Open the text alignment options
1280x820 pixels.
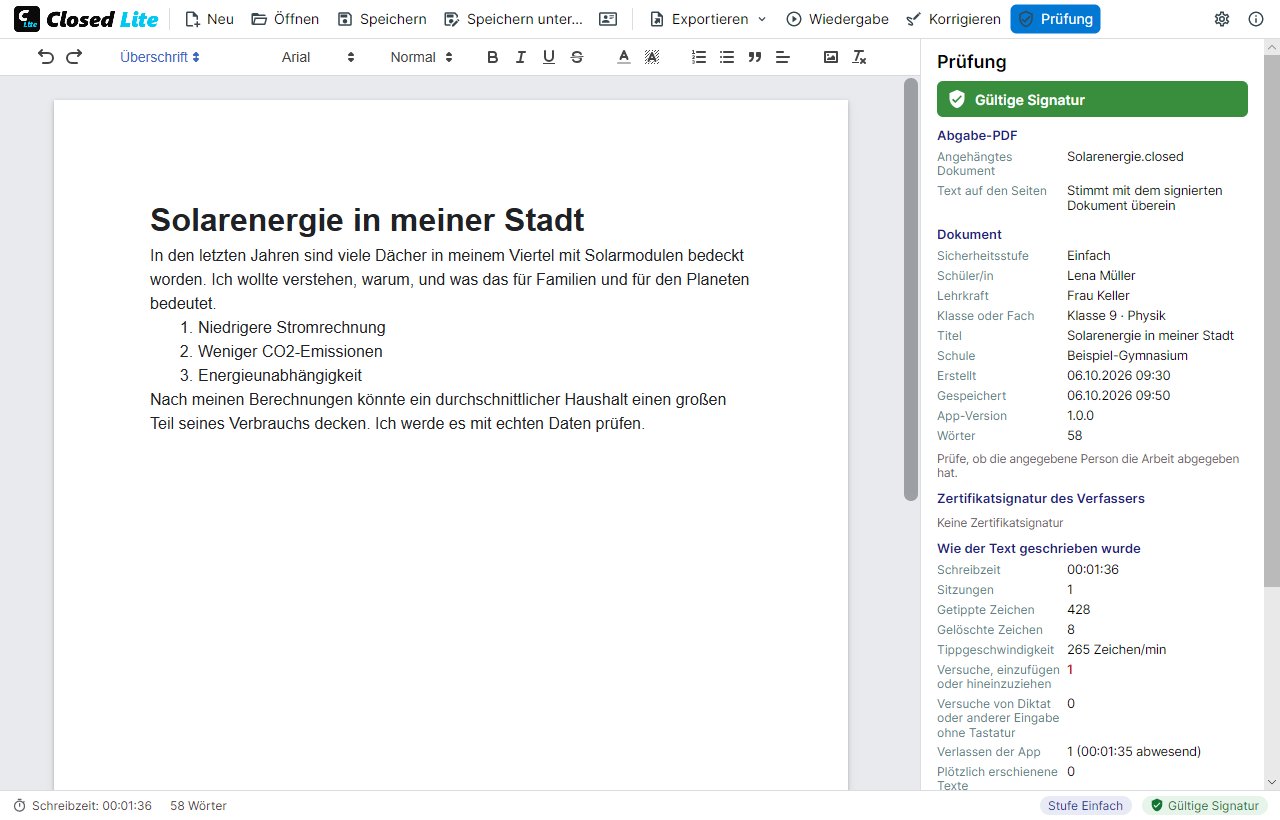click(783, 57)
